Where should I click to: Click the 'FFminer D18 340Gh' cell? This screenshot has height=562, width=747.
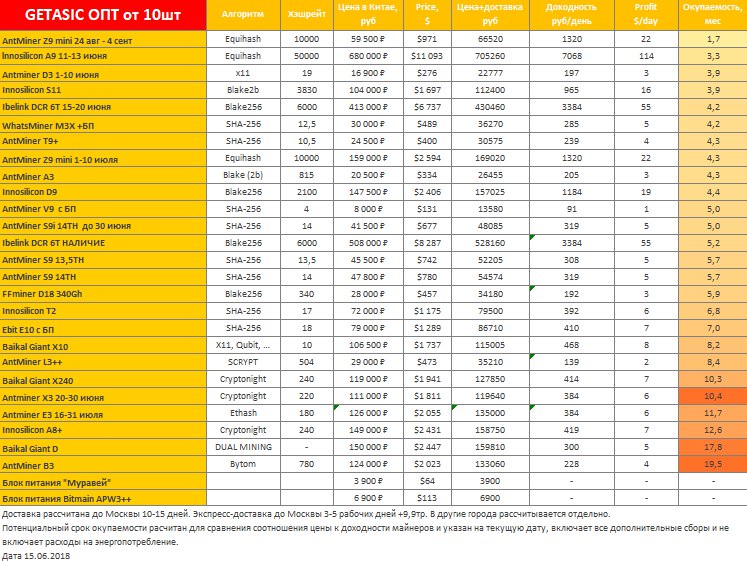pyautogui.click(x=103, y=294)
